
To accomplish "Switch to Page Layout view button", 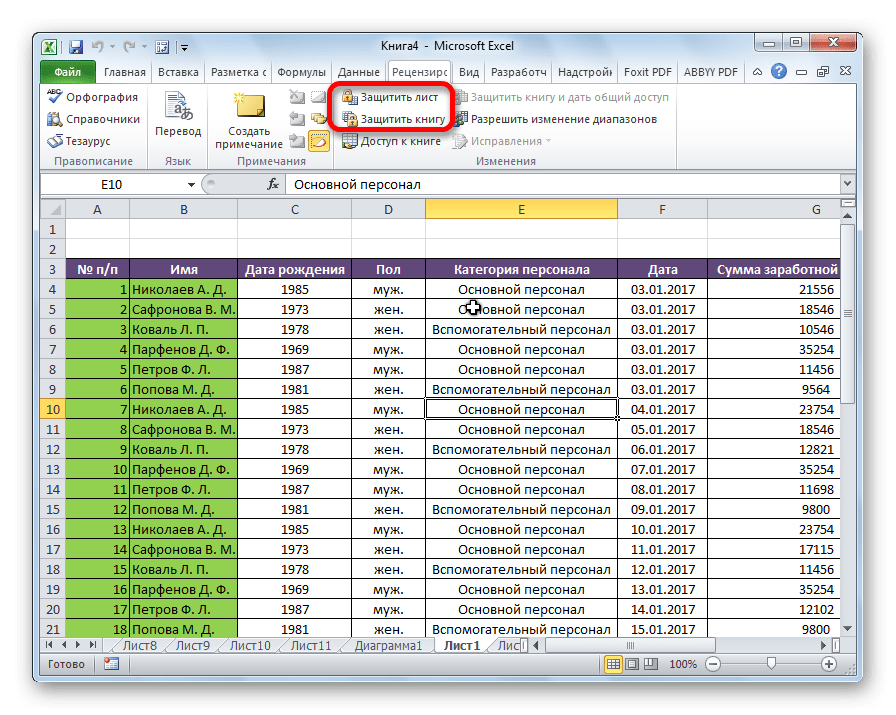I will coord(632,664).
